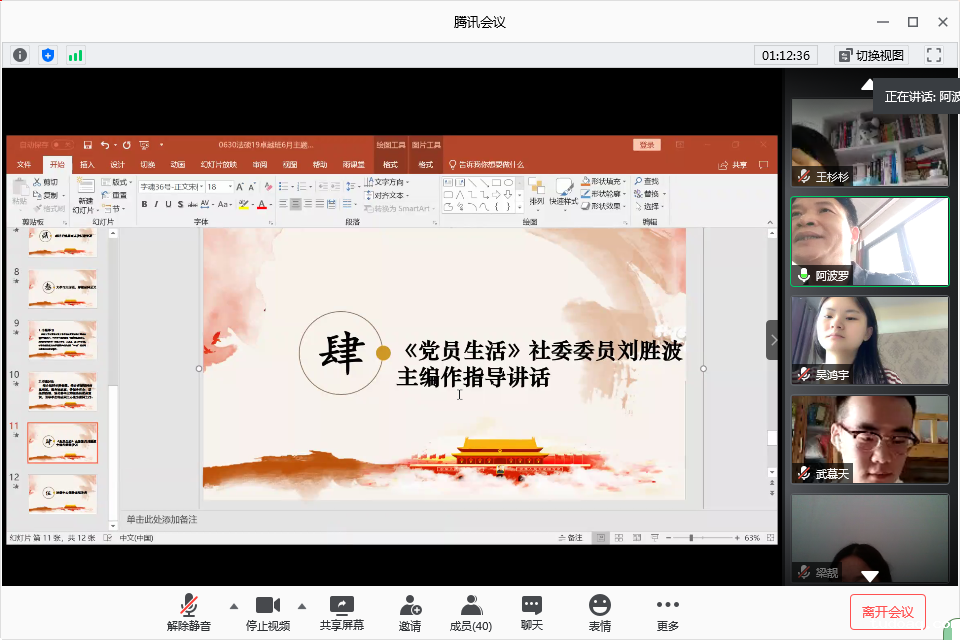Open the More (更多) options
Image resolution: width=960 pixels, height=640 pixels.
pos(667,612)
